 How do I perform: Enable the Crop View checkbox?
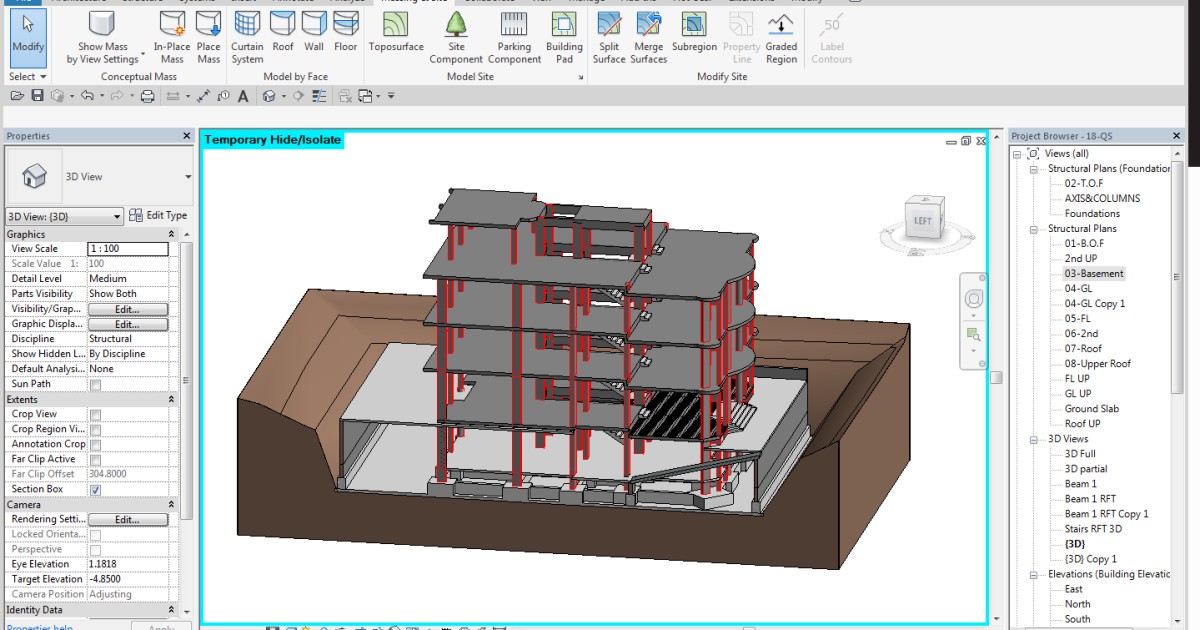point(93,414)
